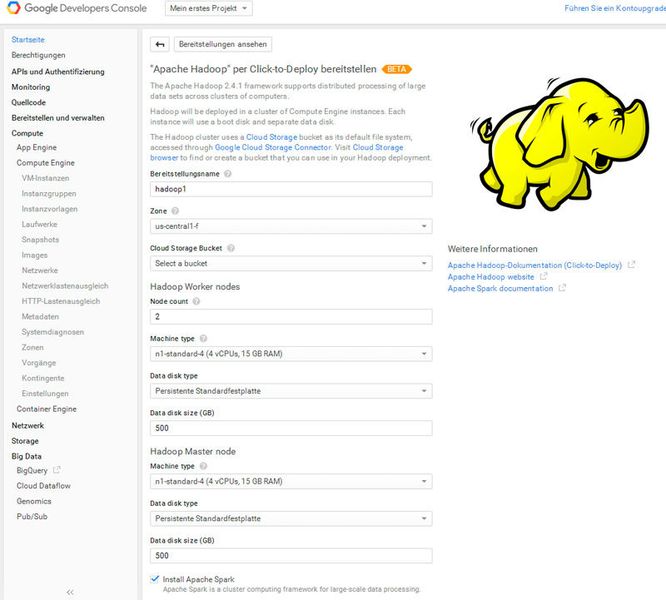Open Container Engine in sidebar

click(46, 408)
